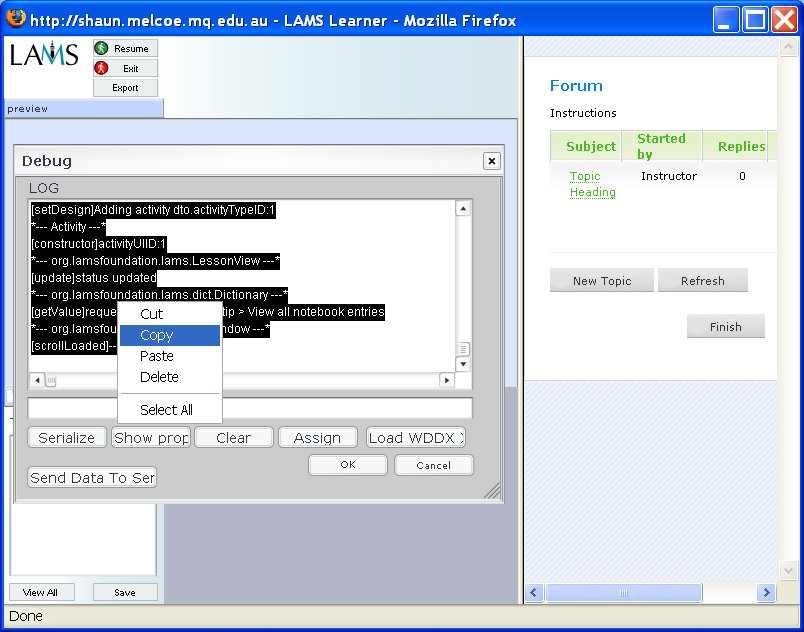Screen dimensions: 804x632
Task: Click the Load WDDX button
Action: point(415,438)
